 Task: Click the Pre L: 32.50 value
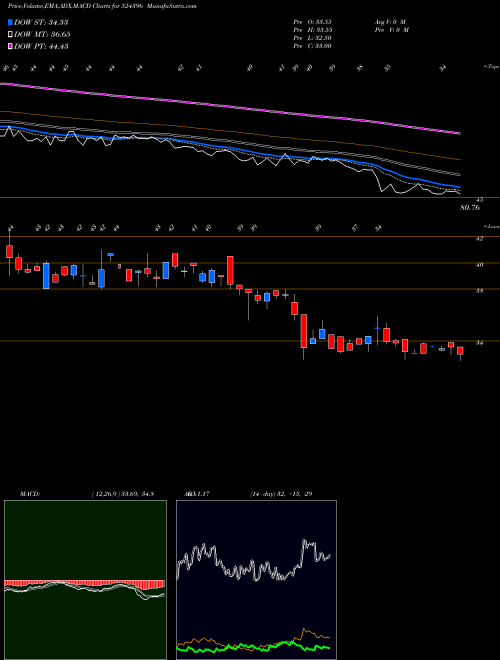click(313, 38)
